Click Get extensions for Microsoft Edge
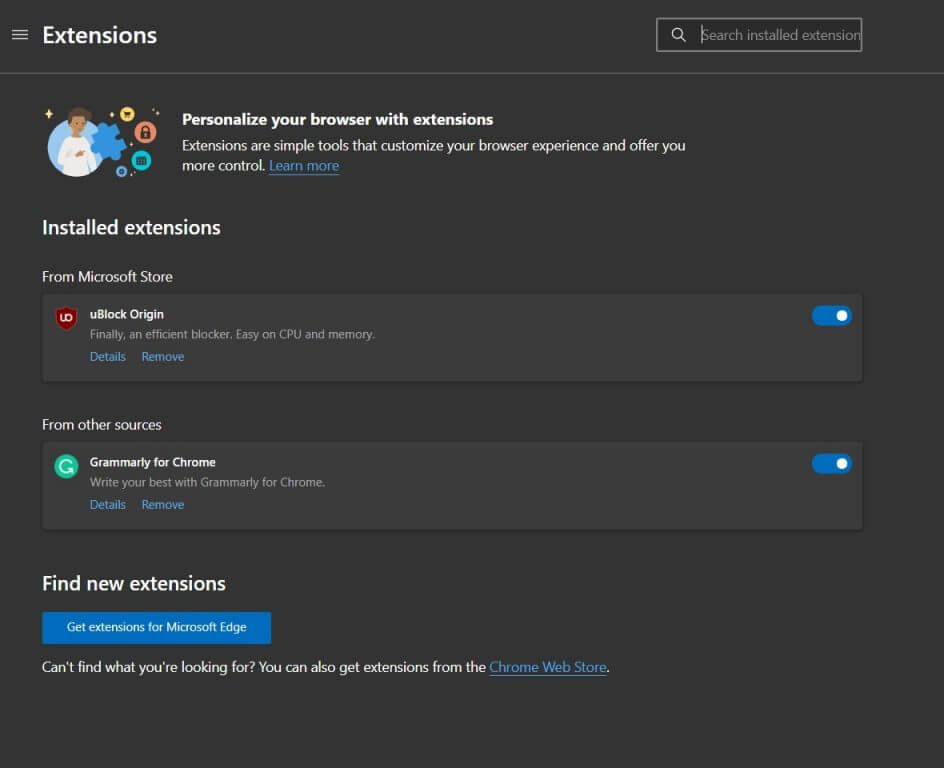This screenshot has width=944, height=768. coord(157,627)
